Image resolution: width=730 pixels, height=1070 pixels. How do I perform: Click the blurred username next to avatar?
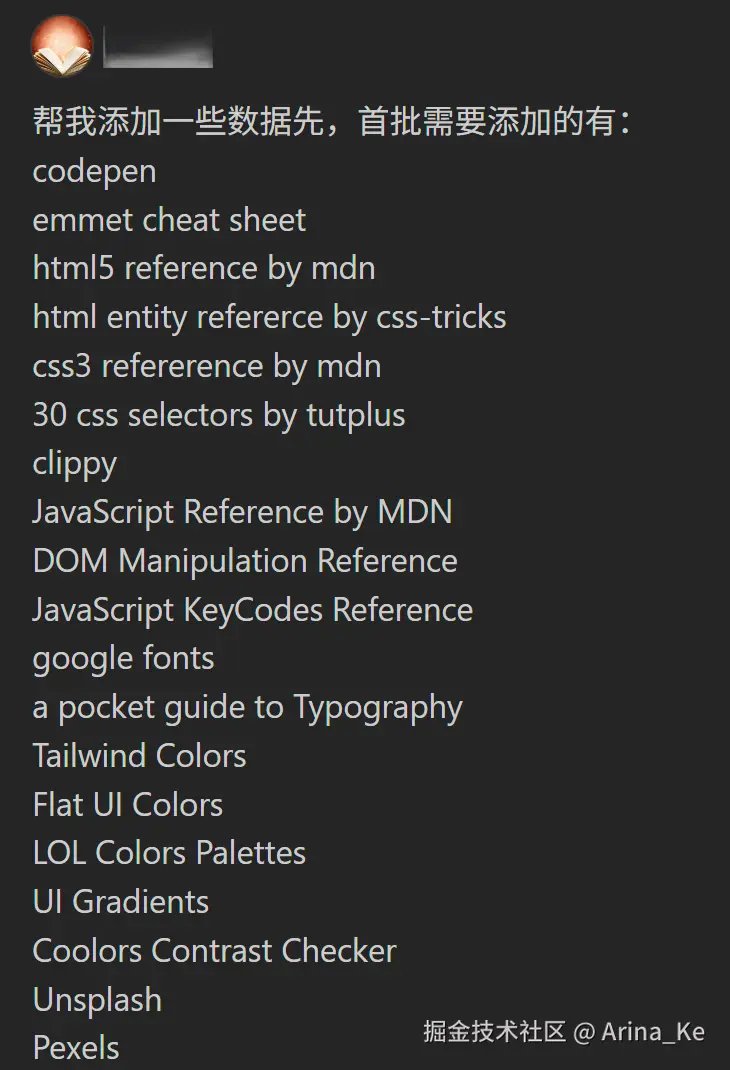[158, 48]
